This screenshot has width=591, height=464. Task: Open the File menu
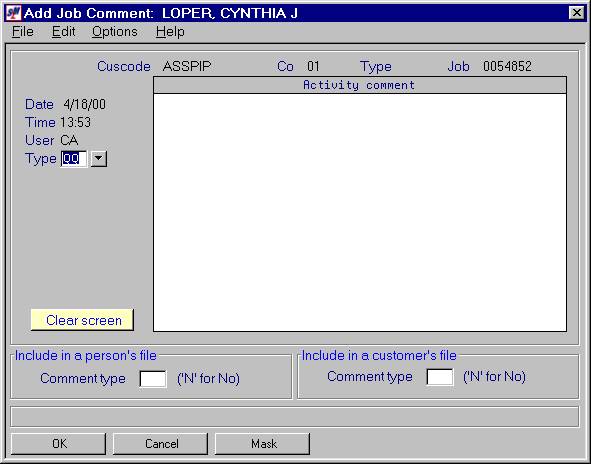tap(23, 32)
